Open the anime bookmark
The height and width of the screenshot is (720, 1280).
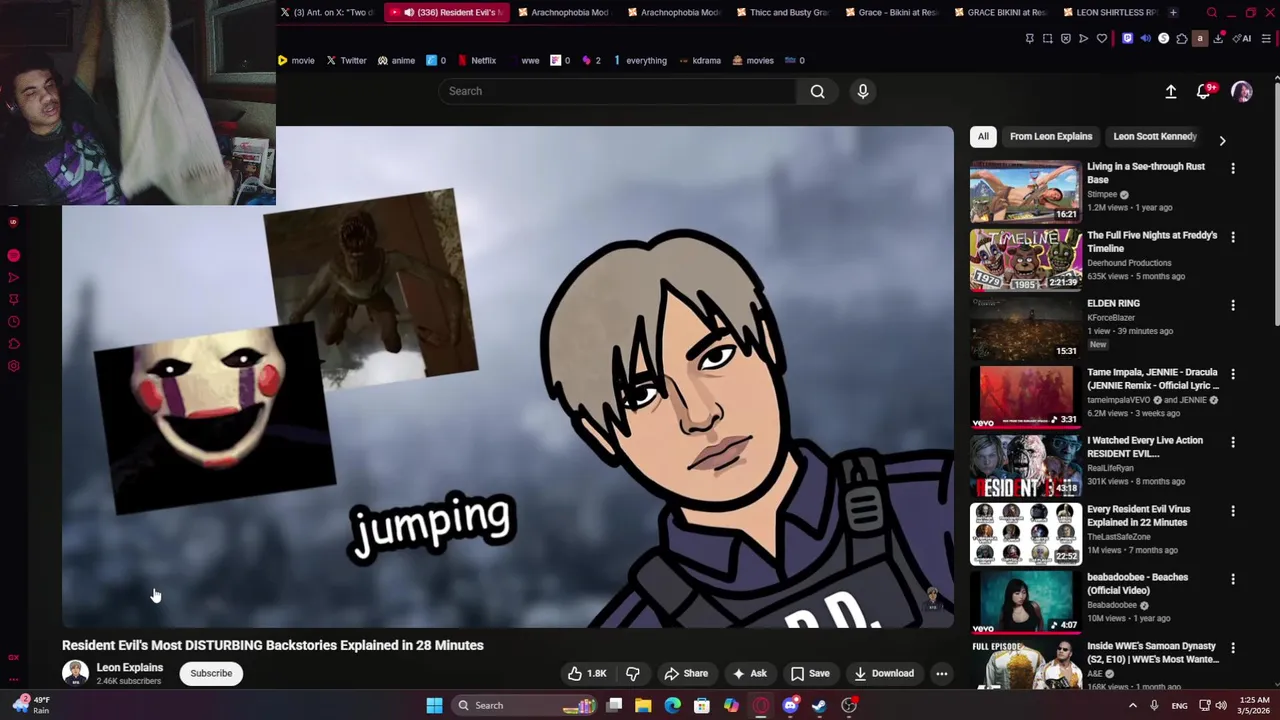tap(396, 61)
